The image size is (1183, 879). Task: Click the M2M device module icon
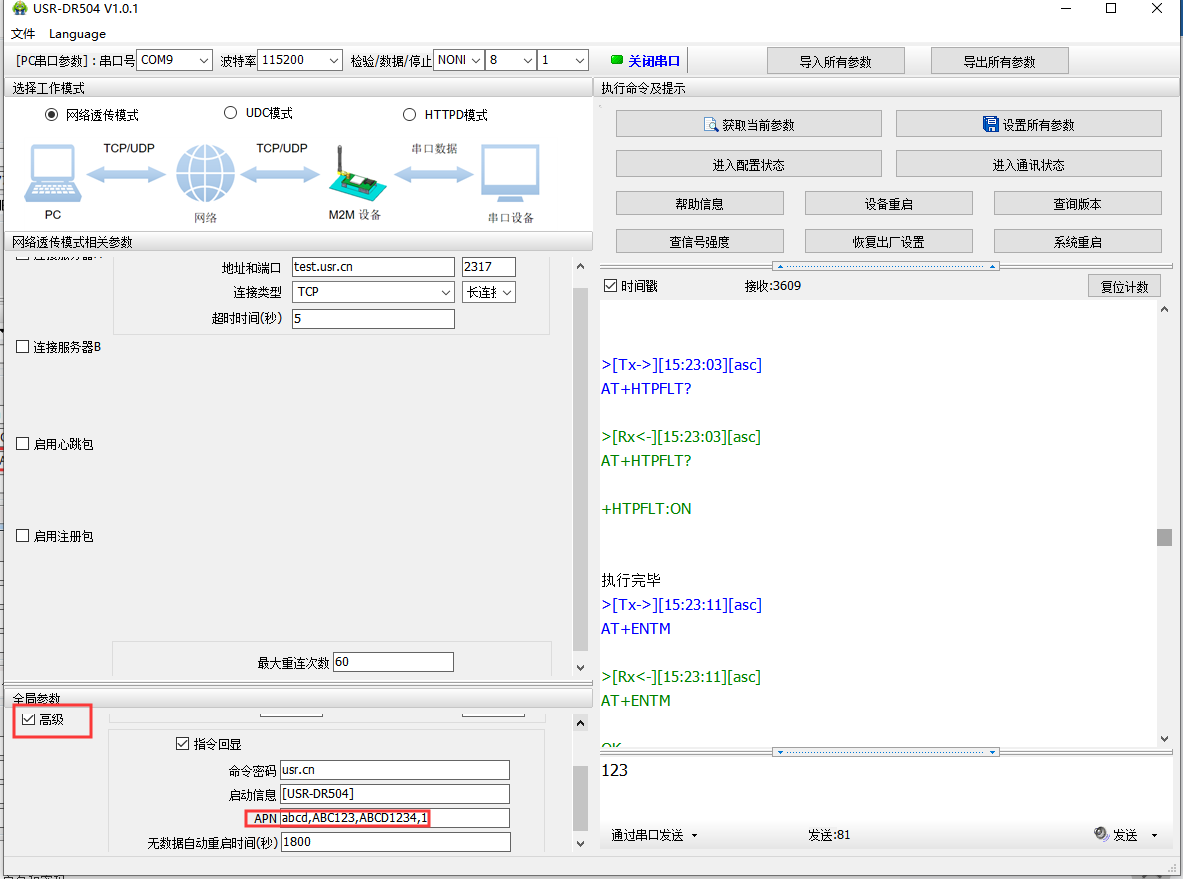pos(353,176)
